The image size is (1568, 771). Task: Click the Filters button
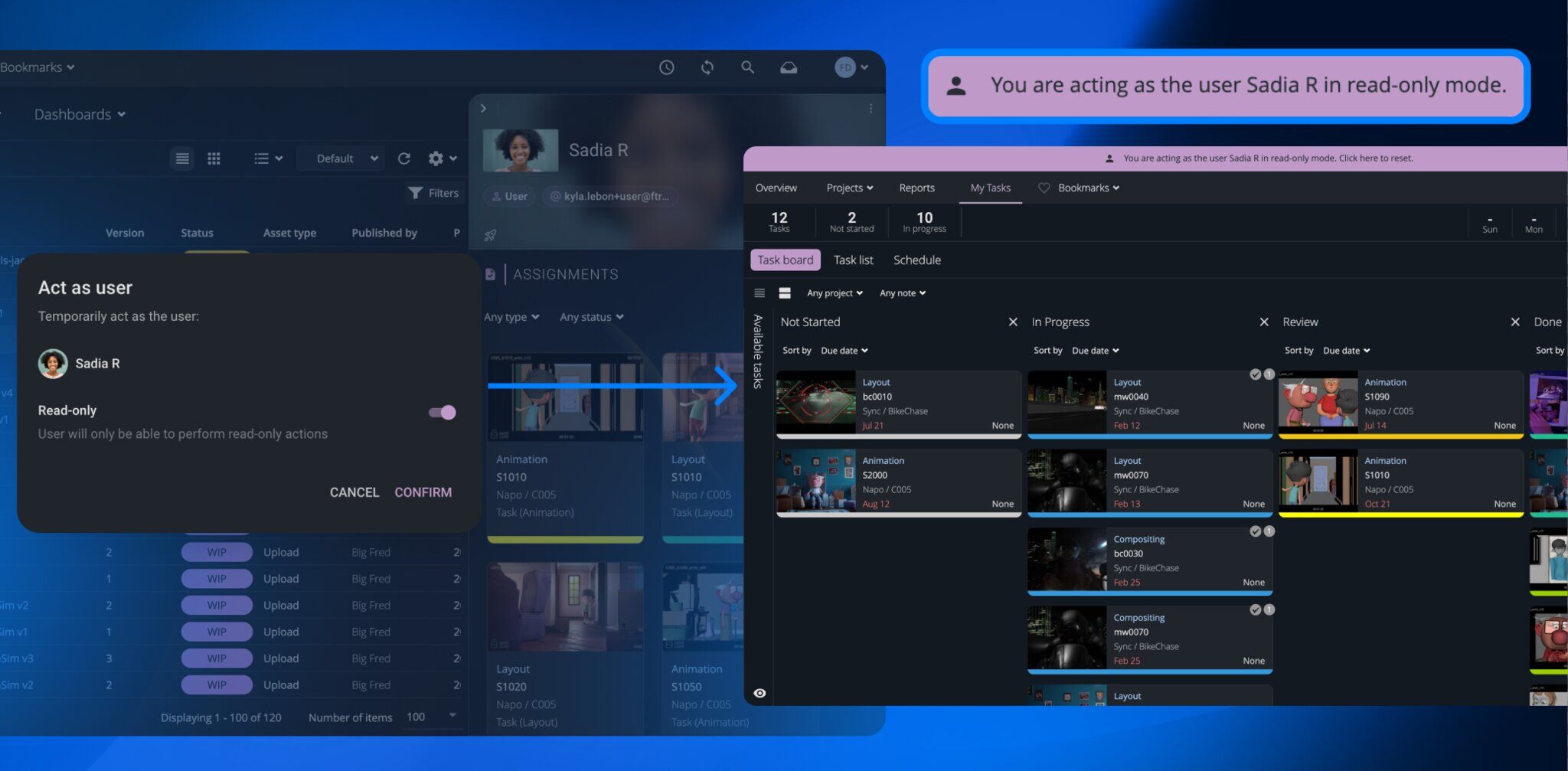pos(433,193)
